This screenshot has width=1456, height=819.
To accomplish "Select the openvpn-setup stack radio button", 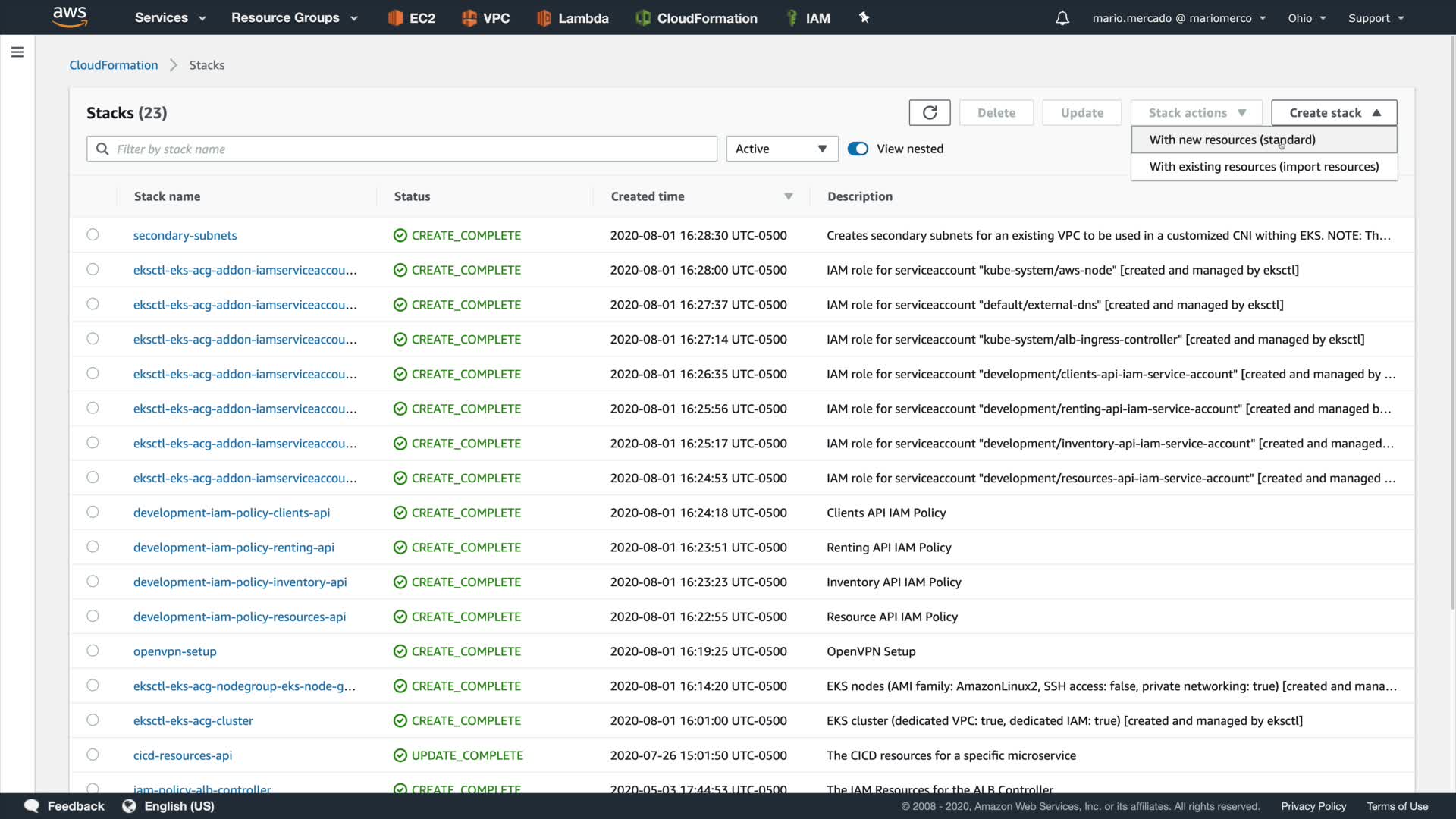I will tap(93, 651).
